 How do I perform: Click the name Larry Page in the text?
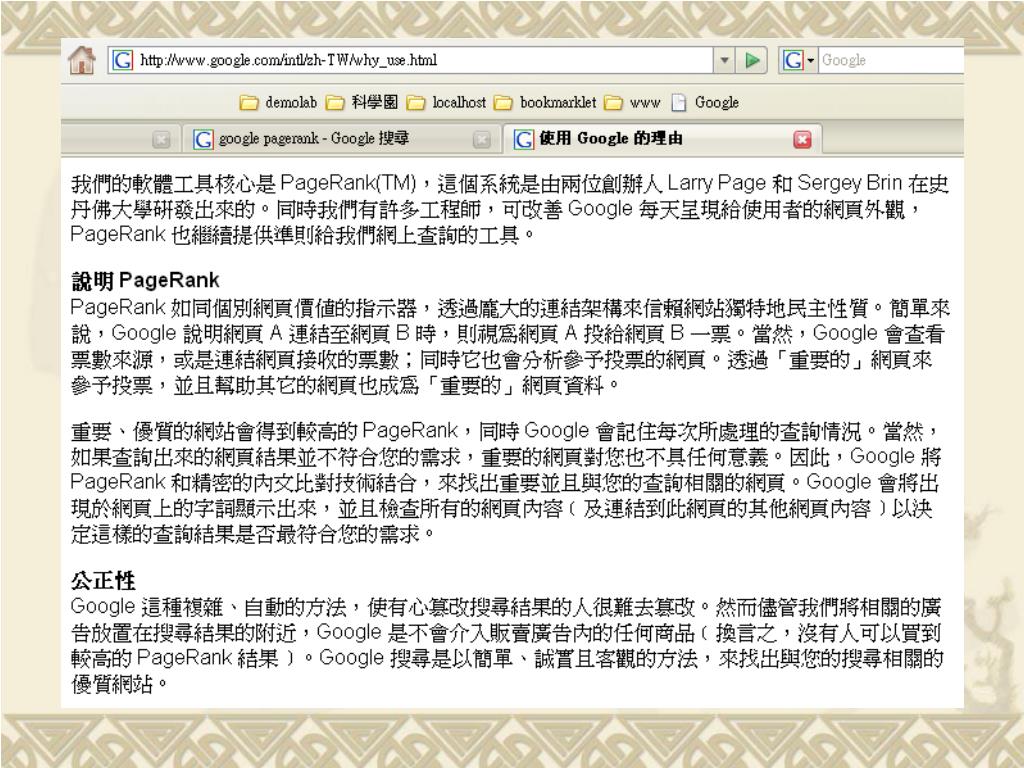(x=716, y=184)
